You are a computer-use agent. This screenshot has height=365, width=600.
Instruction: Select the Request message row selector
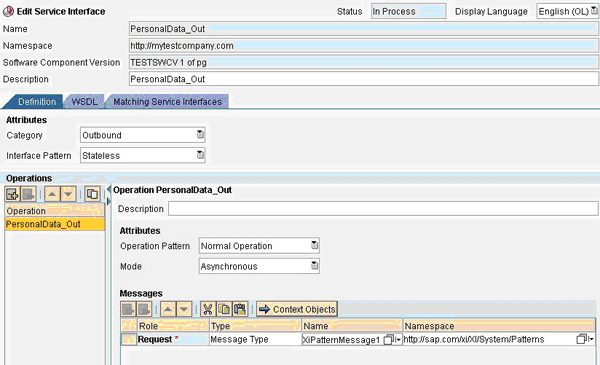[x=128, y=339]
